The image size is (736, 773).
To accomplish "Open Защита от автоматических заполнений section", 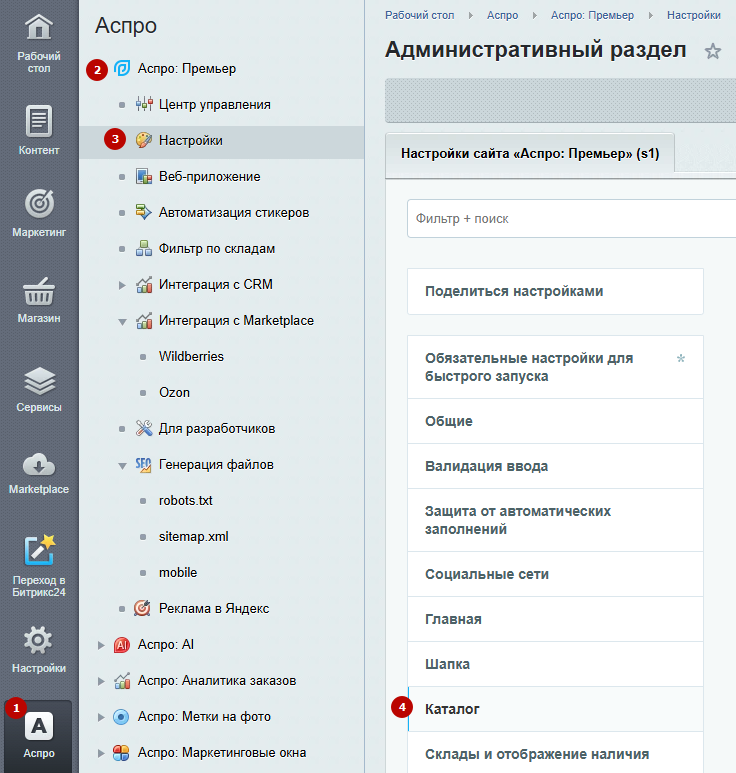I will (x=555, y=520).
